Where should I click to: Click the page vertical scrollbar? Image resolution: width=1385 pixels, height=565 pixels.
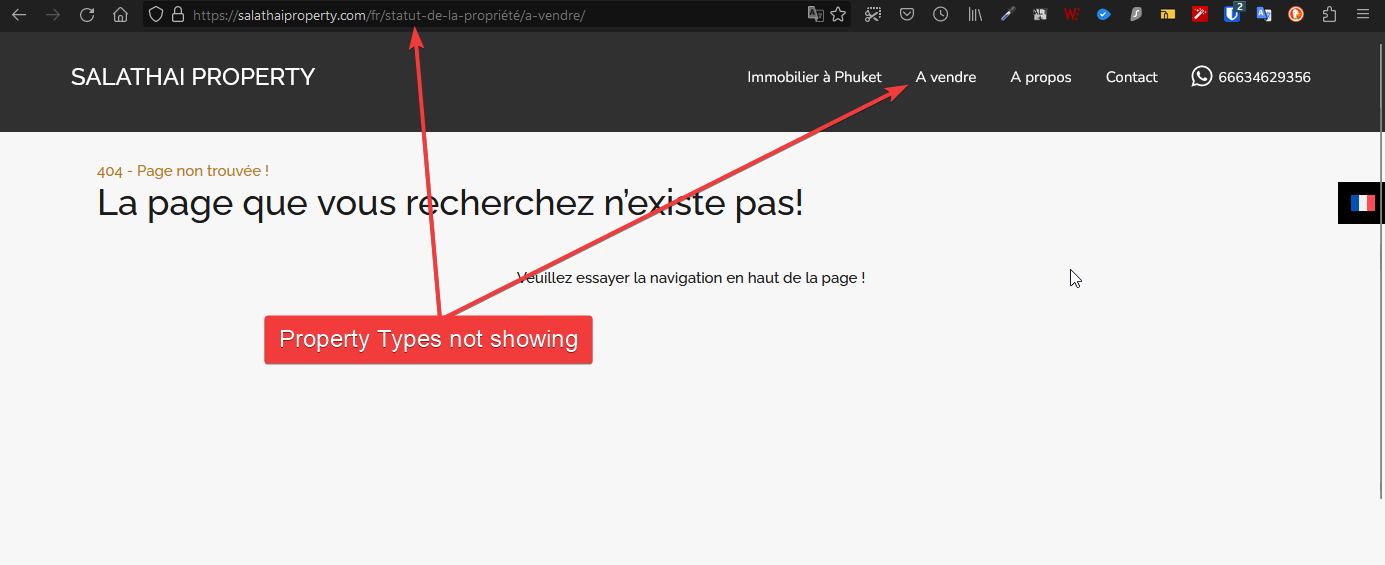point(1381,270)
